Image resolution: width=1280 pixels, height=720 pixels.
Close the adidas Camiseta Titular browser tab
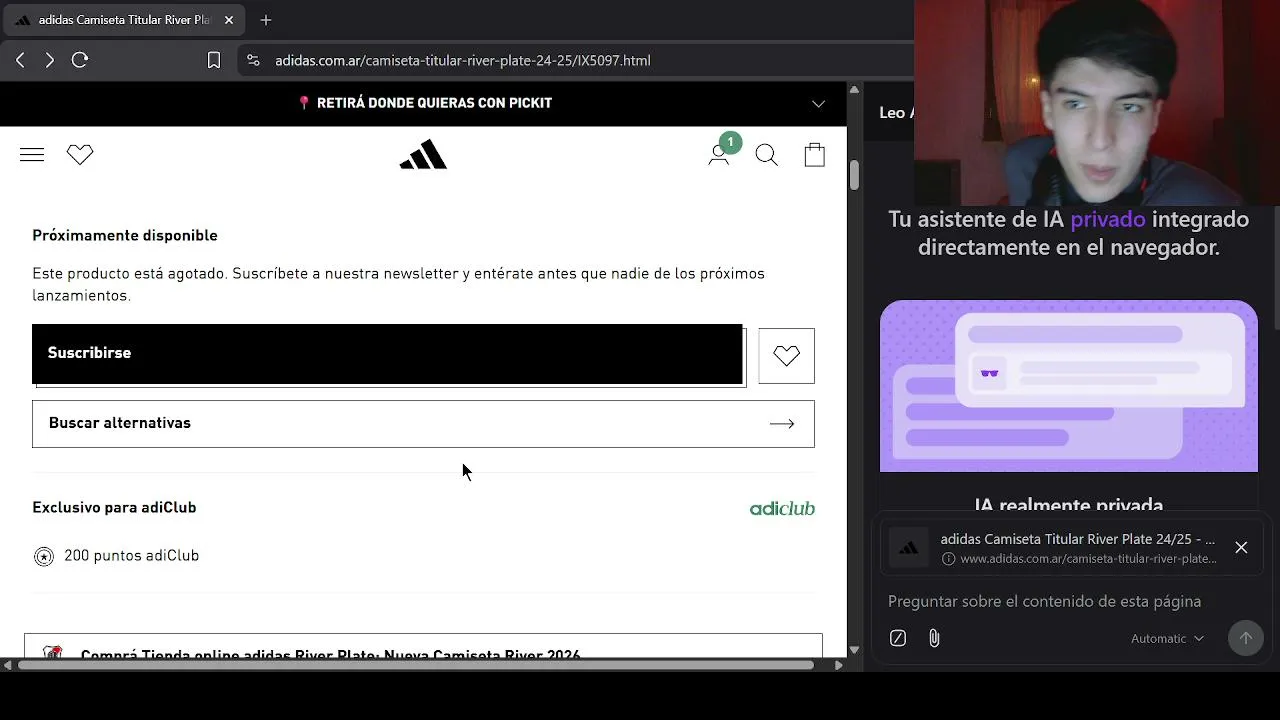[x=229, y=20]
